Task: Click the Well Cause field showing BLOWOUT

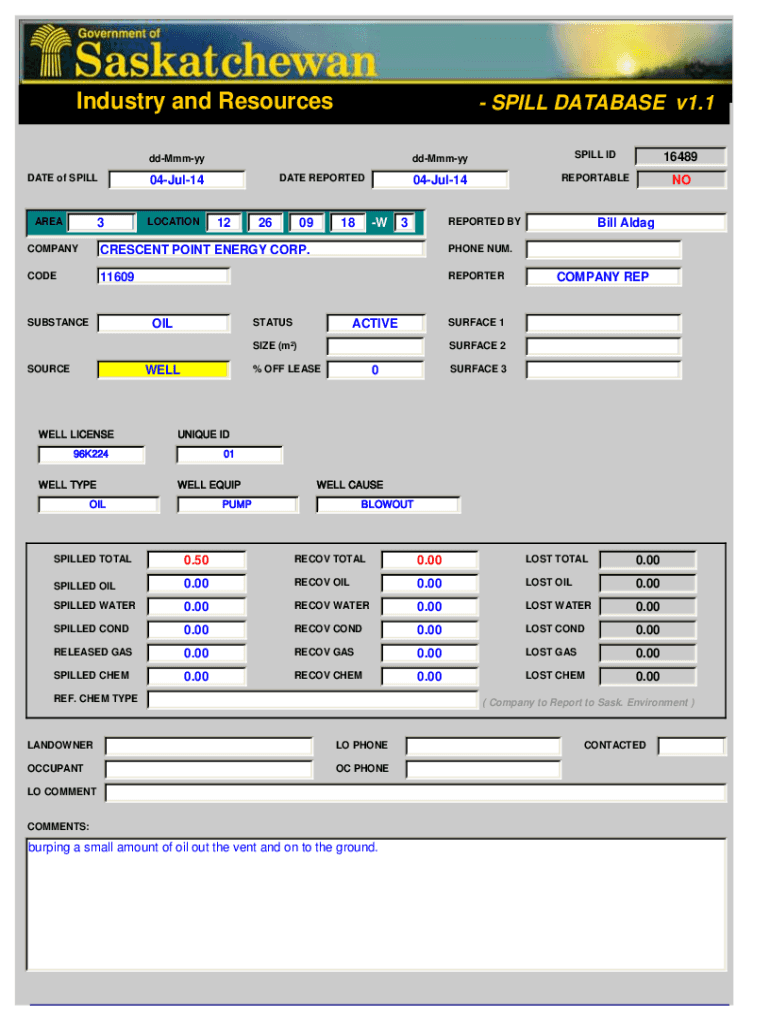Action: (x=387, y=505)
